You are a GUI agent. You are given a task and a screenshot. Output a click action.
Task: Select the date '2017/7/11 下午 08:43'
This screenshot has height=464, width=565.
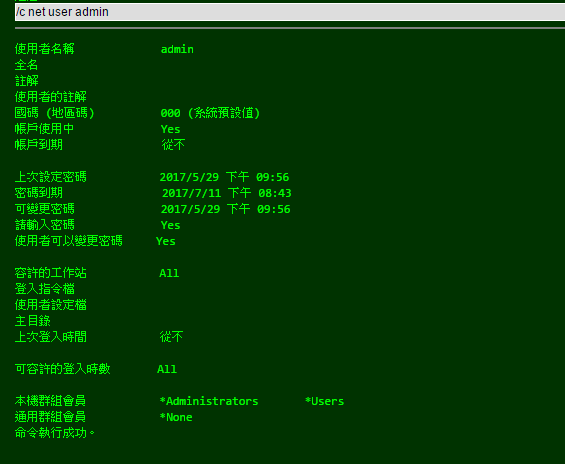226,193
